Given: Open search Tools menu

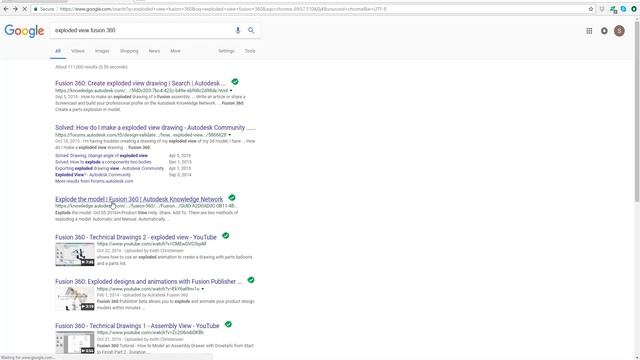Looking at the screenshot, I should 250,51.
